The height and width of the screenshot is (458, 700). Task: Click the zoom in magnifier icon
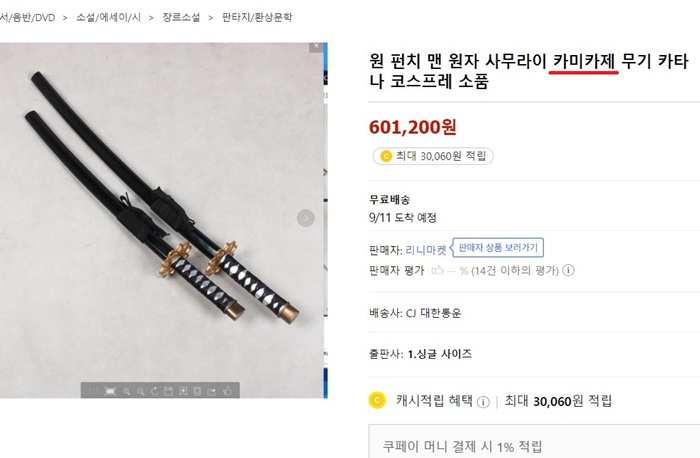(127, 391)
